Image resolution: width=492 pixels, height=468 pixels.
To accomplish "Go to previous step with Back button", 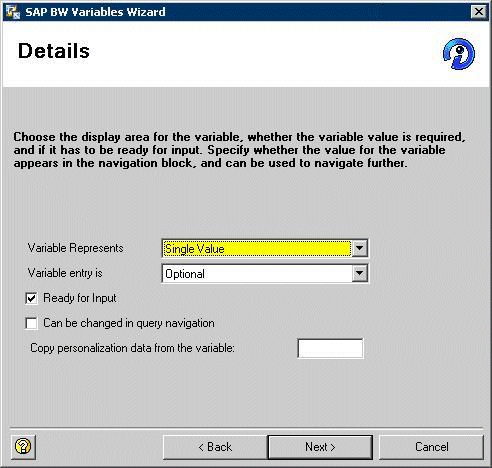I will (215, 447).
